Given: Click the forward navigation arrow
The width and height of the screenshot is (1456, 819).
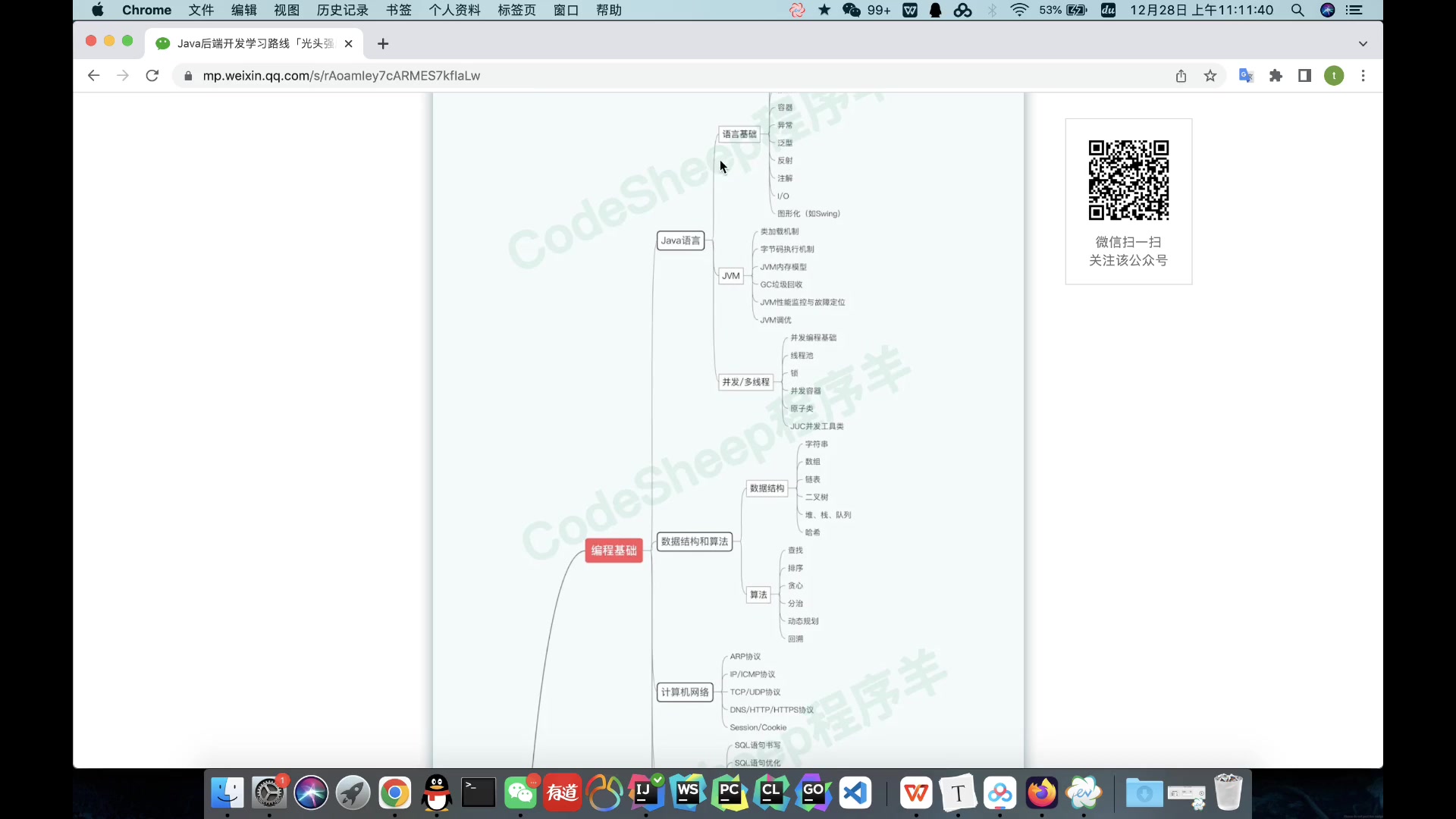Looking at the screenshot, I should tap(123, 76).
